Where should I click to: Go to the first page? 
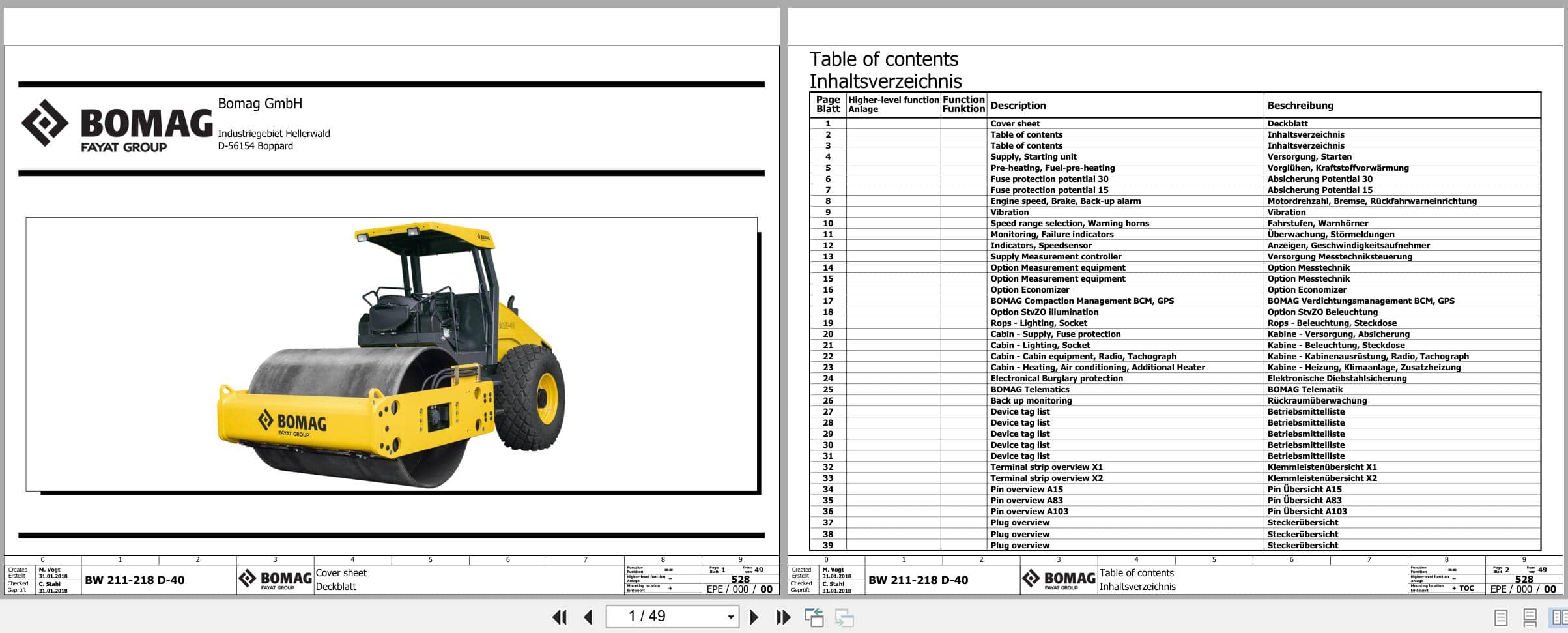[x=559, y=617]
